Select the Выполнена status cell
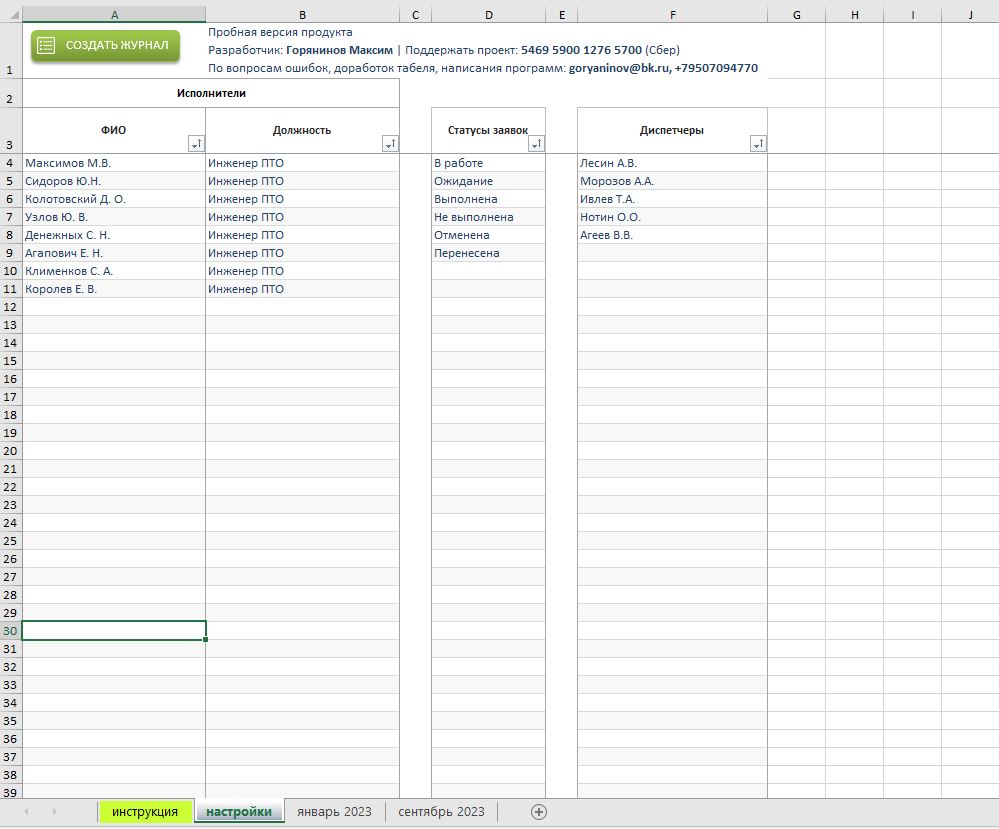Screen dimensions: 999x829 pyautogui.click(x=489, y=199)
